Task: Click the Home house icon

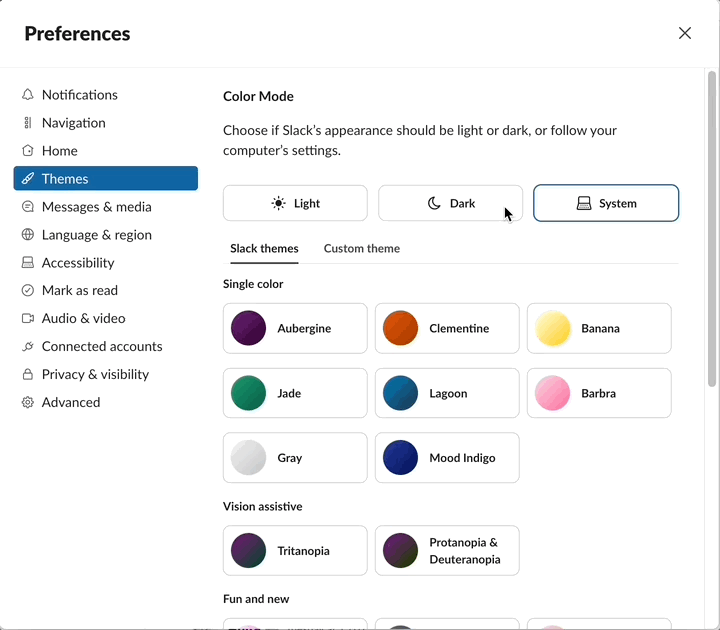Action: 28,151
